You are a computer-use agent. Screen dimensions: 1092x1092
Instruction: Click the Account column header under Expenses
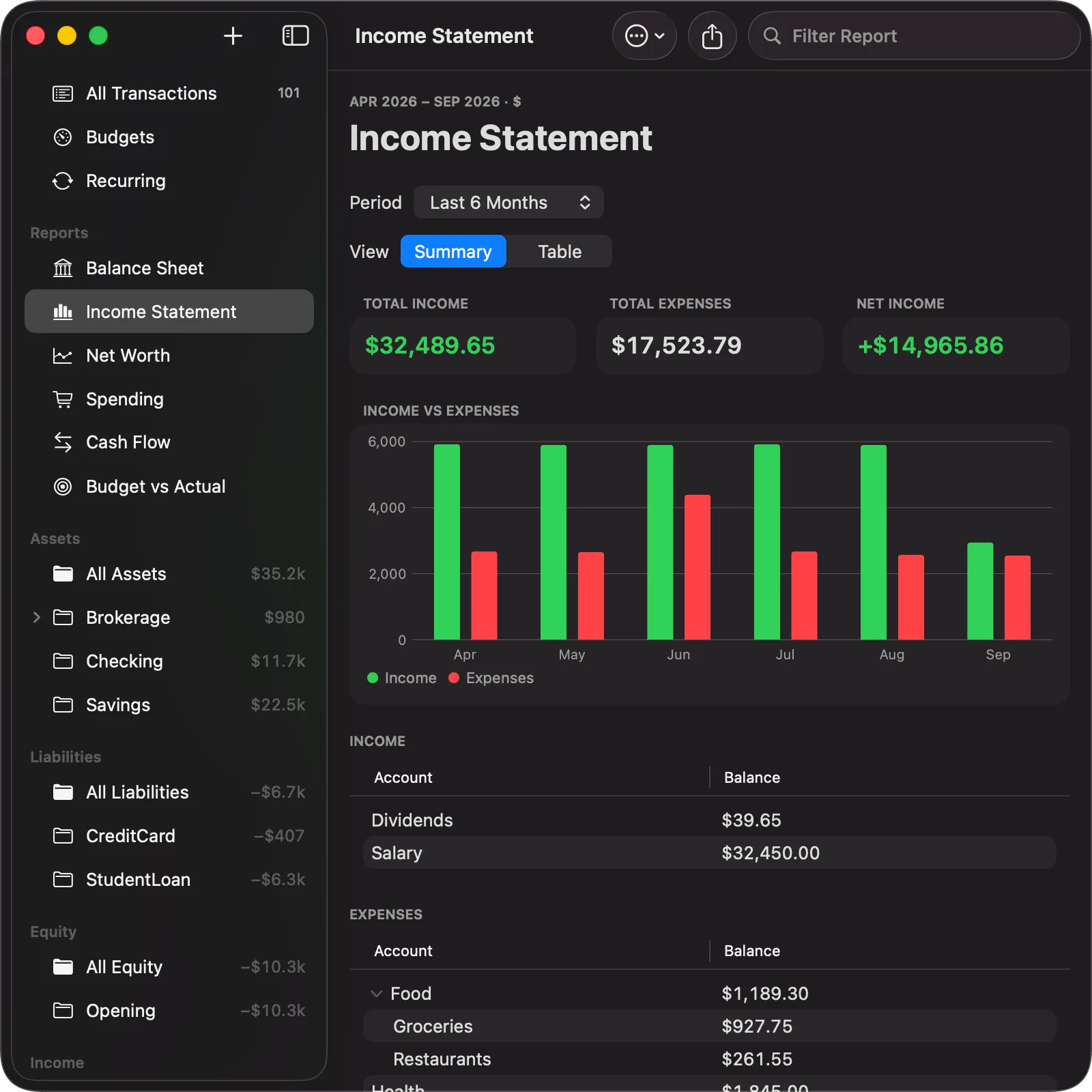[x=403, y=951]
